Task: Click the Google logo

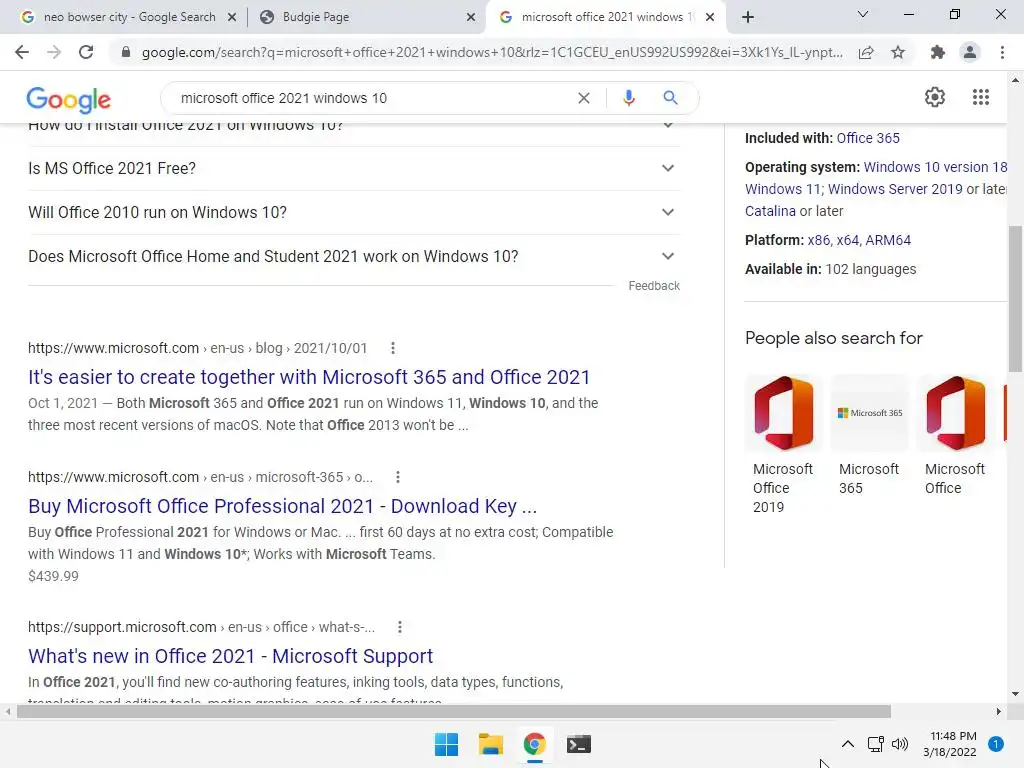Action: (x=69, y=99)
